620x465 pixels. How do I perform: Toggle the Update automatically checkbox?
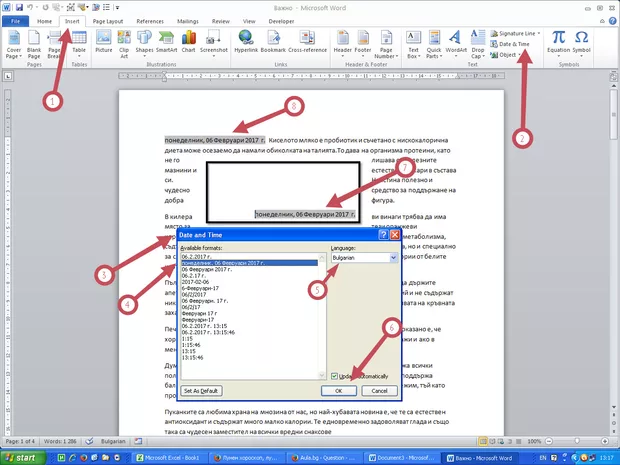click(x=335, y=376)
